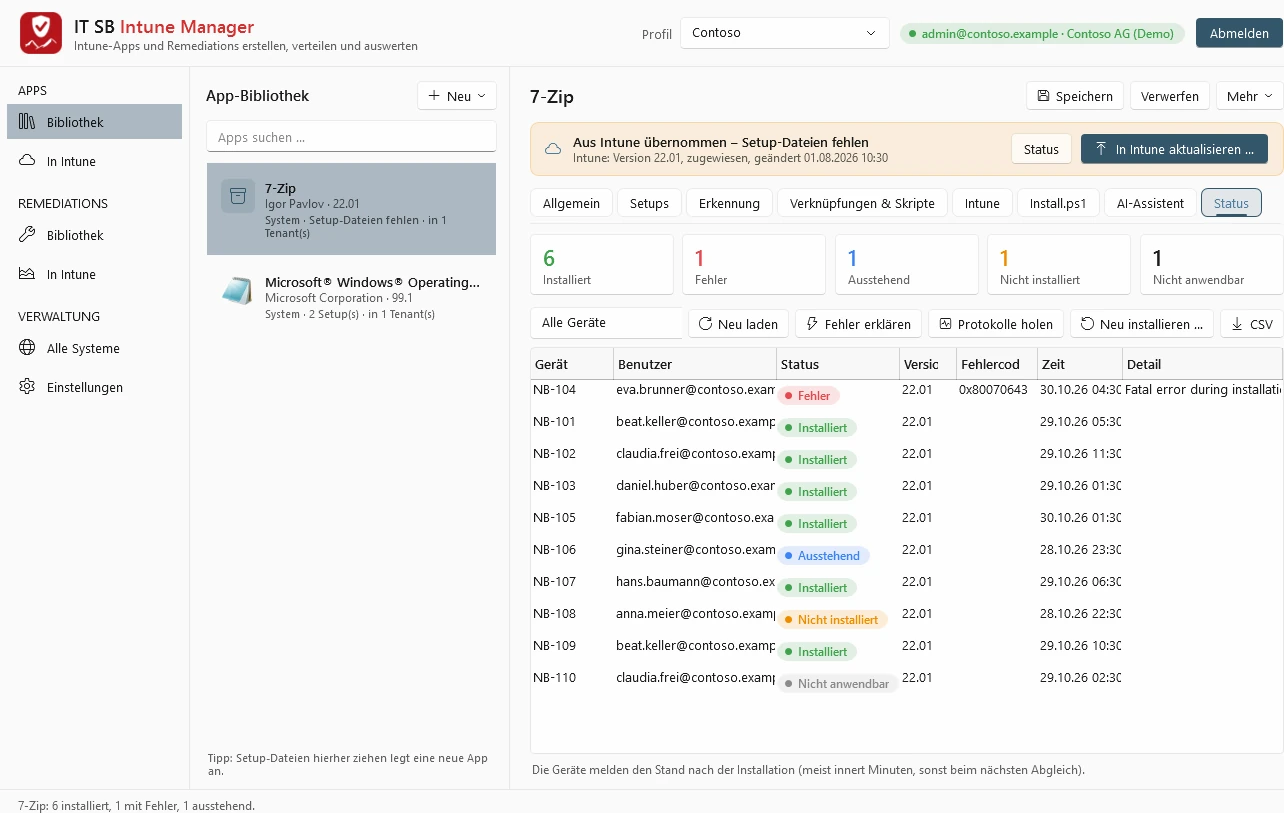Open the Profil Contoso dropdown
The image size is (1284, 813).
785,33
